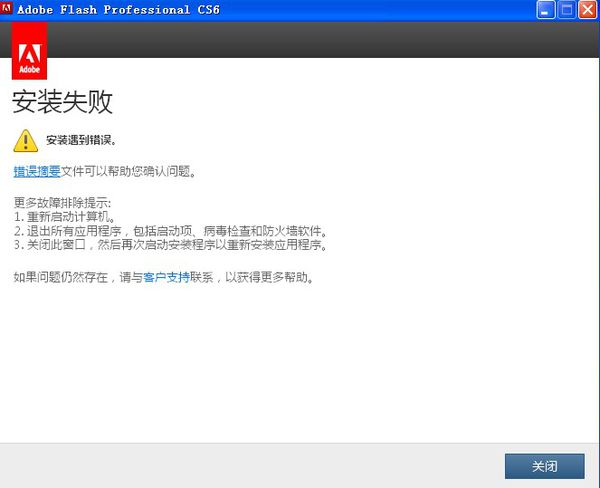Click the yellow warning triangle icon

26,141
